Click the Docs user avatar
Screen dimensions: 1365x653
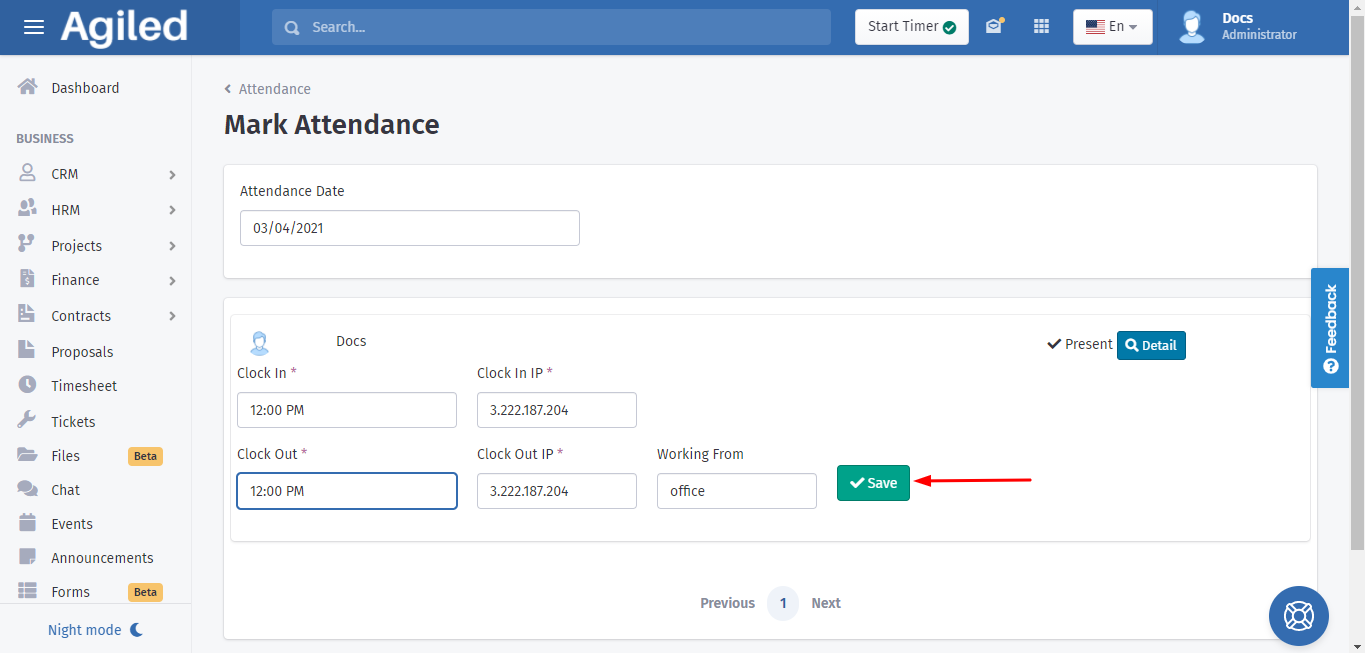(x=1192, y=27)
